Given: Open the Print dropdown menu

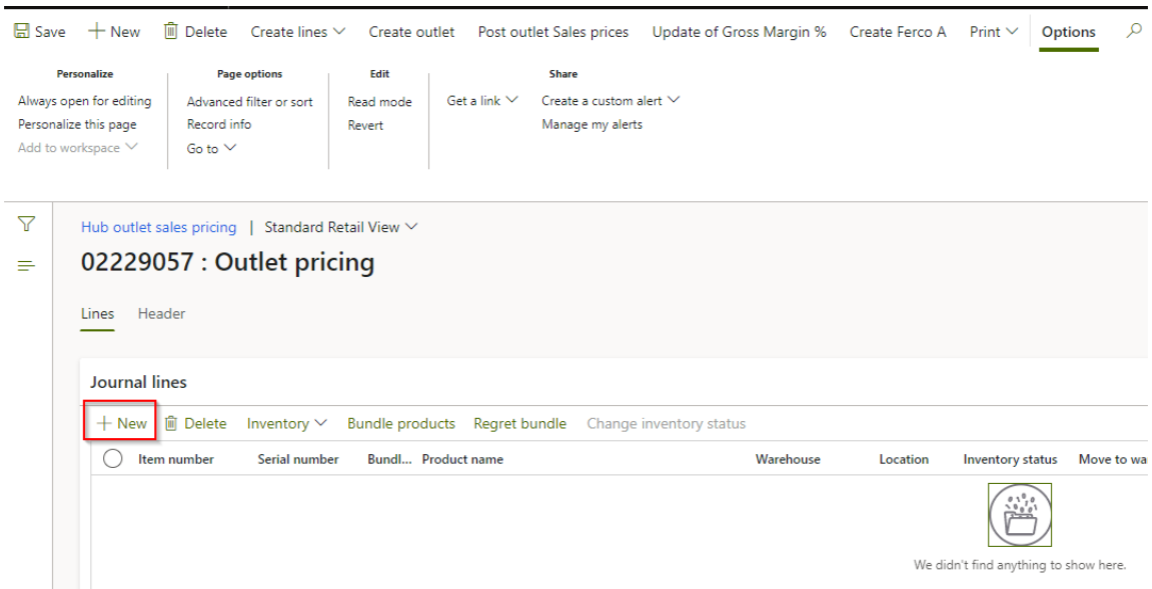Looking at the screenshot, I should coord(993,32).
